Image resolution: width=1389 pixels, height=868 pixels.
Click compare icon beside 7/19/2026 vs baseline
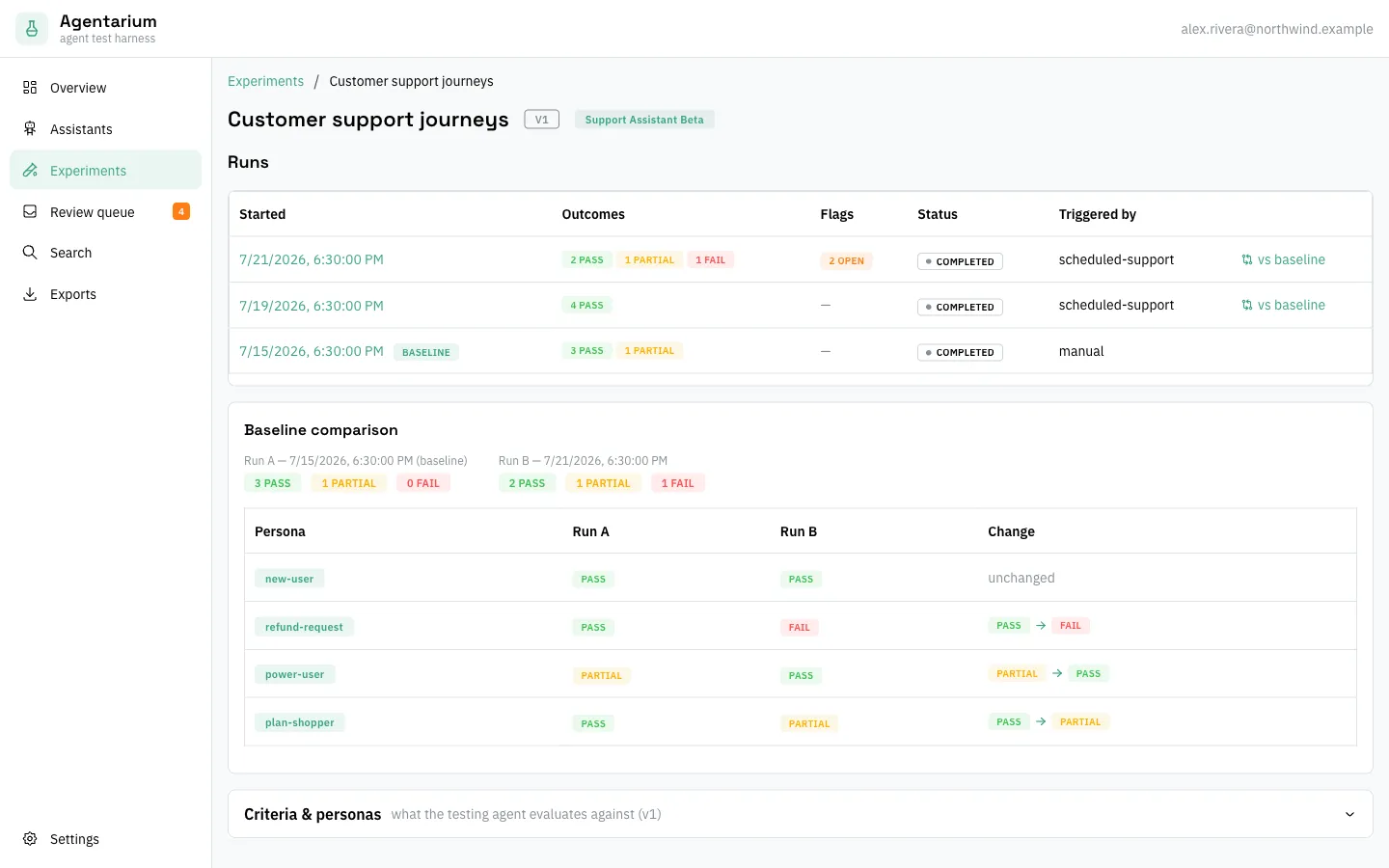[1247, 306]
